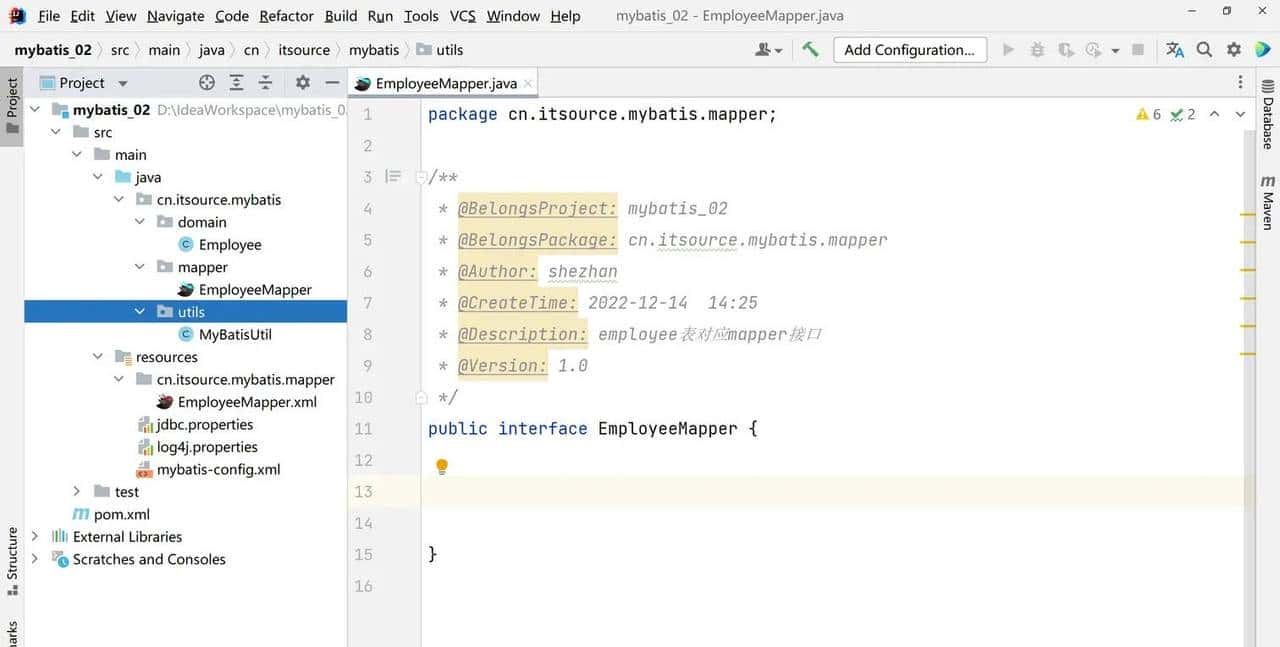Click the locate opened file target icon
The width and height of the screenshot is (1280, 647).
(x=207, y=83)
